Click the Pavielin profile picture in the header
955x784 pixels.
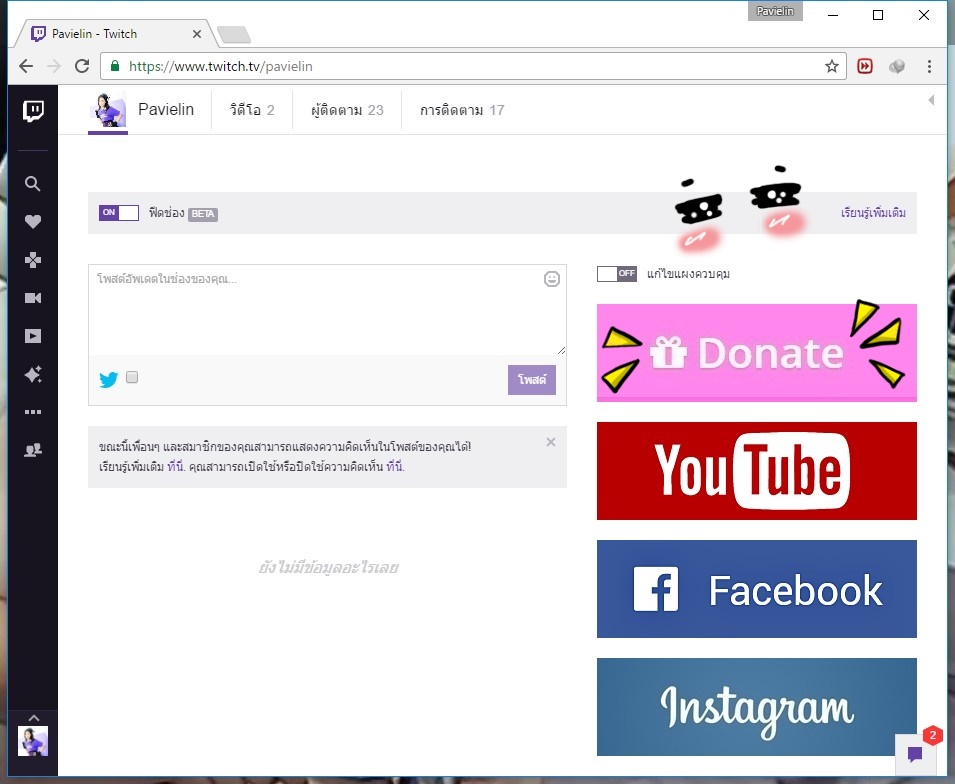pos(108,110)
